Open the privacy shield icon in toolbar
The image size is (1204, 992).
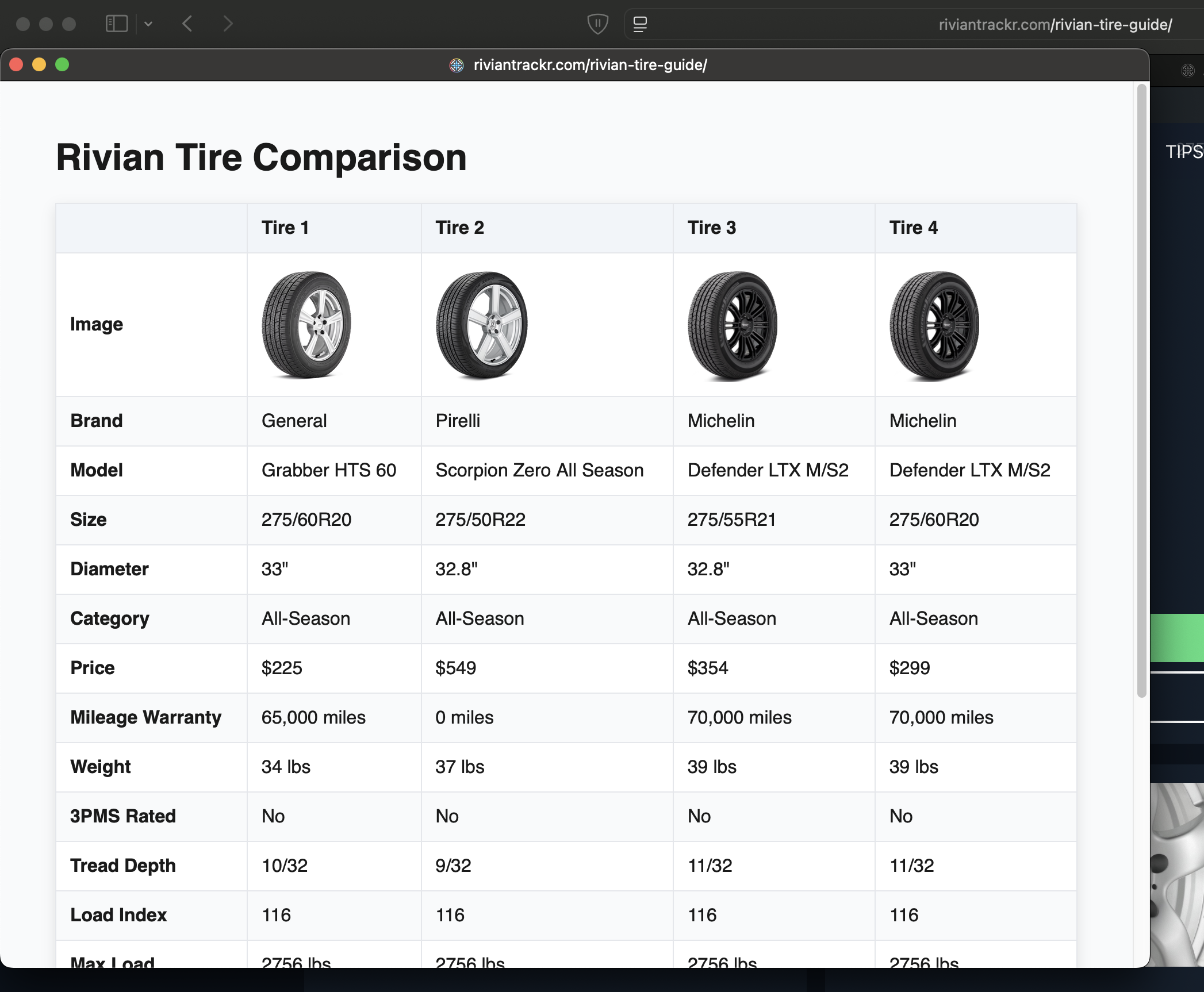pyautogui.click(x=597, y=24)
